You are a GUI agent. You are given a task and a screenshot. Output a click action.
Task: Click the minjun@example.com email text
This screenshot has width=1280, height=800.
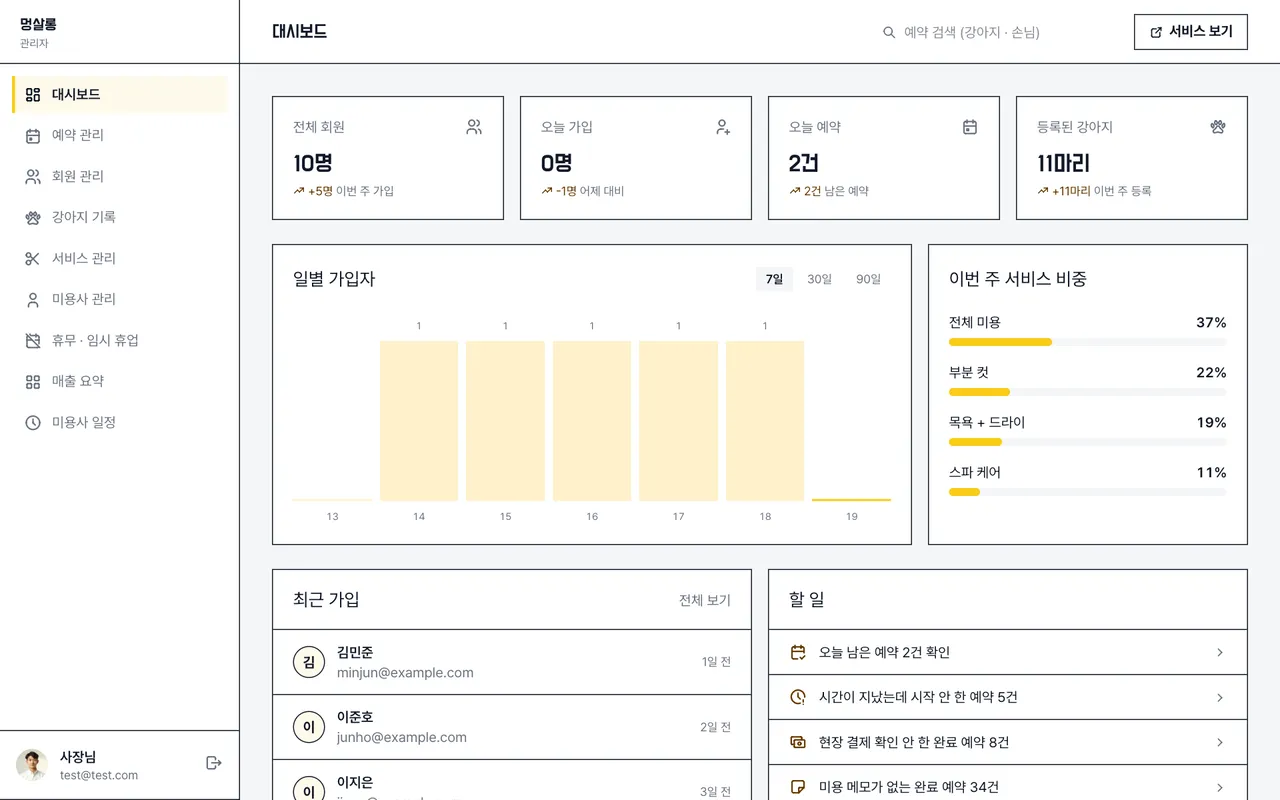(x=405, y=673)
